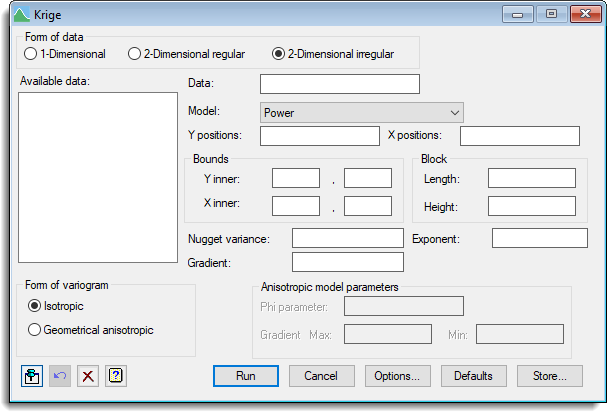
Task: Select Isotropic variogram form
Action: tap(35, 305)
